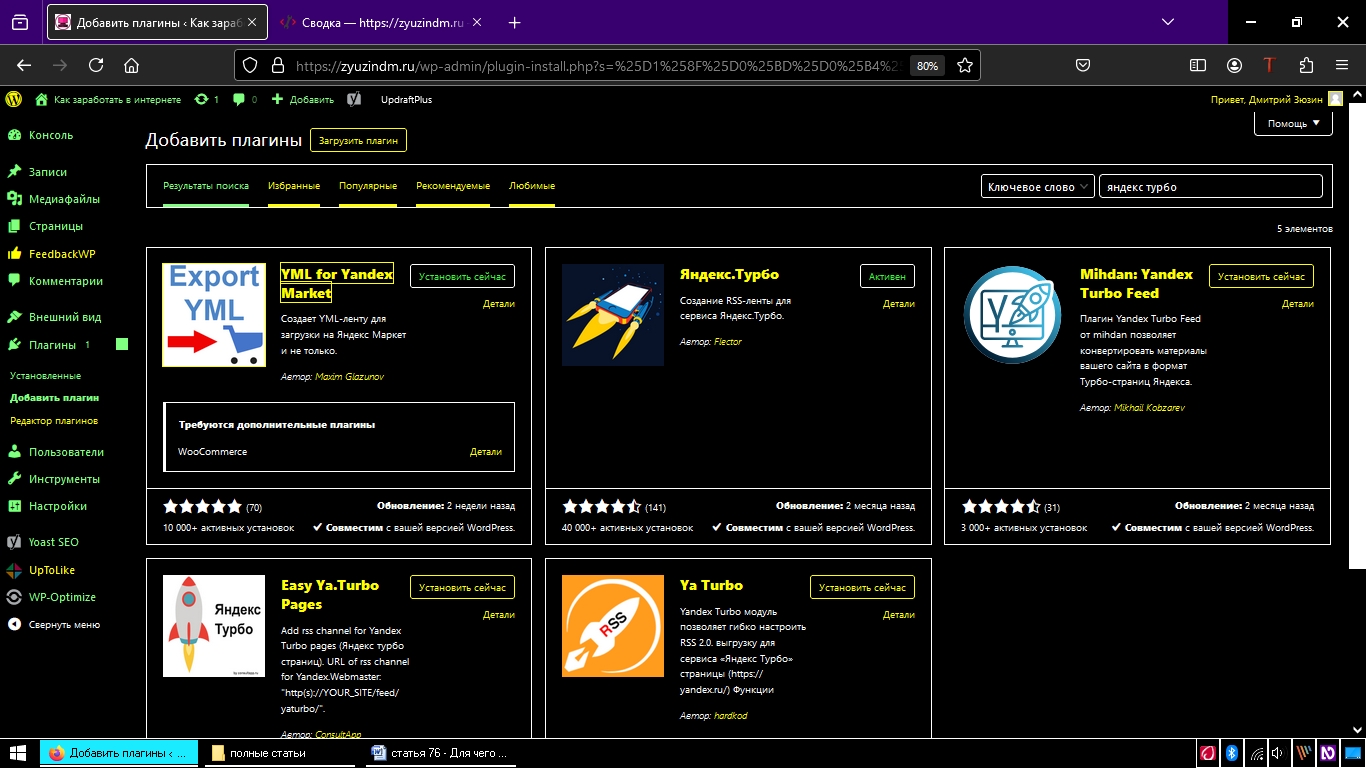Open Редактор плагинов submenu item
The height and width of the screenshot is (768, 1366).
click(x=54, y=421)
